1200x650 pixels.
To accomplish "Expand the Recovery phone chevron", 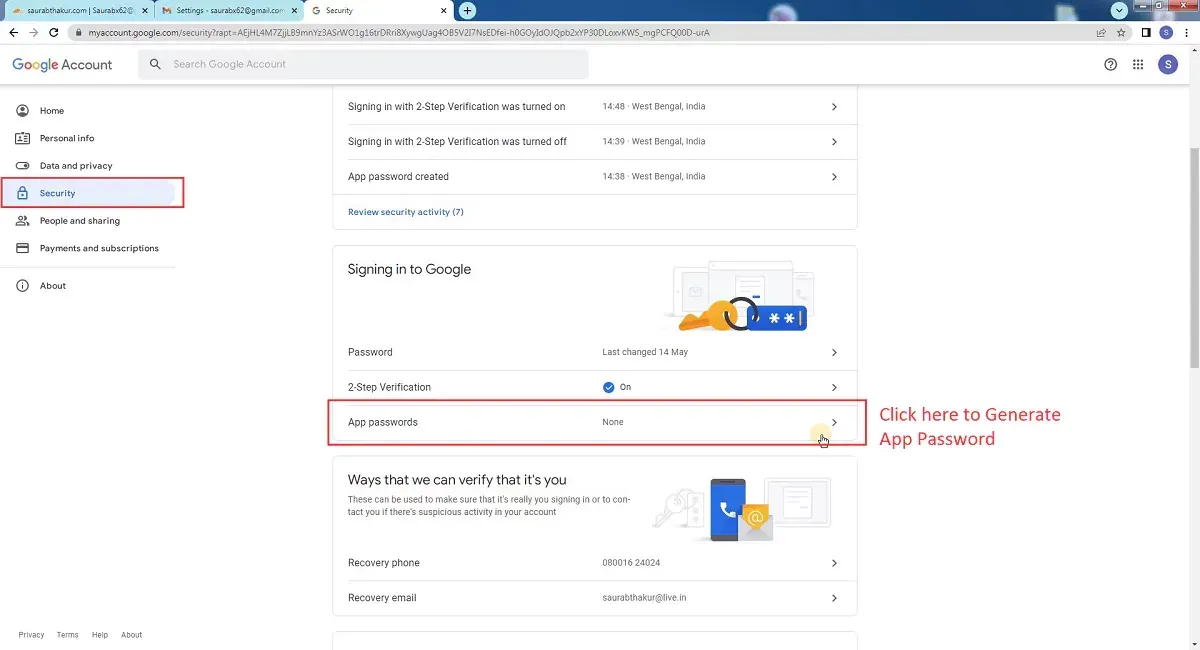I will coord(834,563).
